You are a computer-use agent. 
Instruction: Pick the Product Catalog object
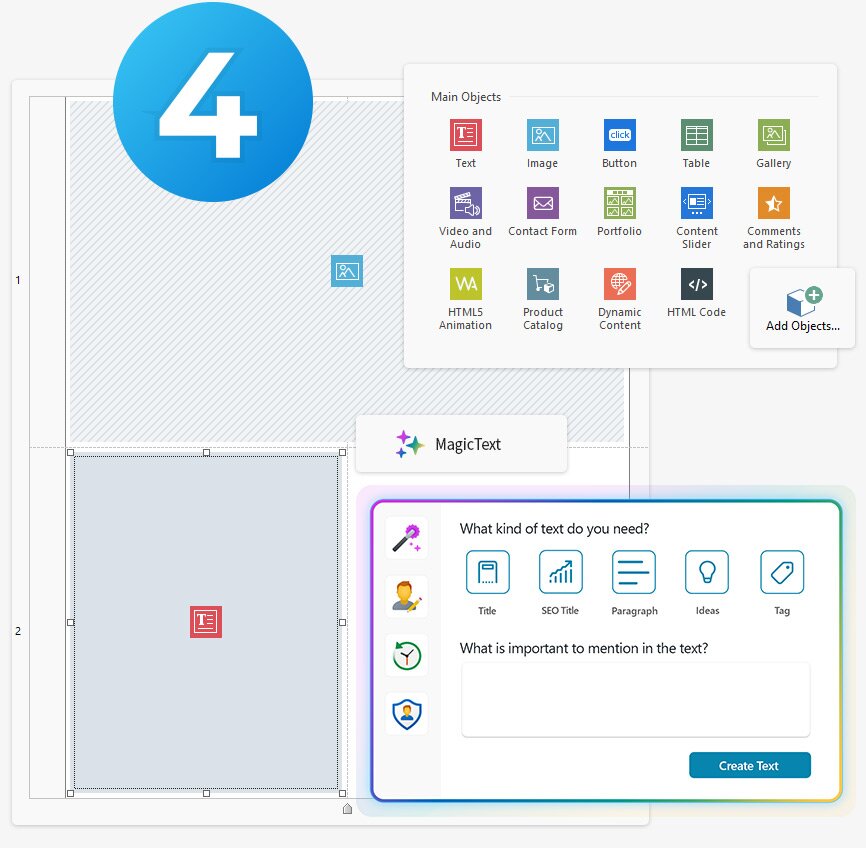[542, 284]
